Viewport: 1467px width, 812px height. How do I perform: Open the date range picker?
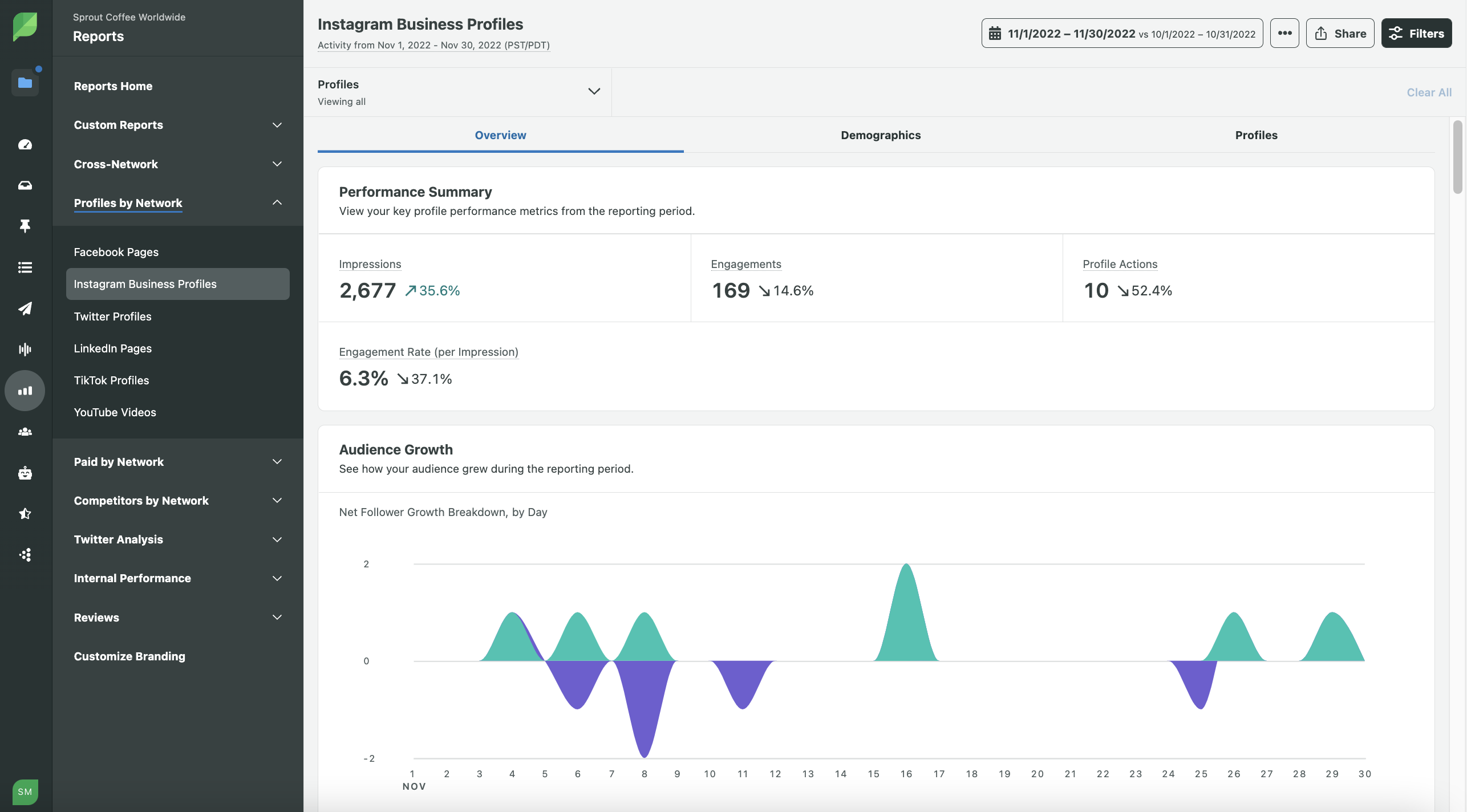1122,33
